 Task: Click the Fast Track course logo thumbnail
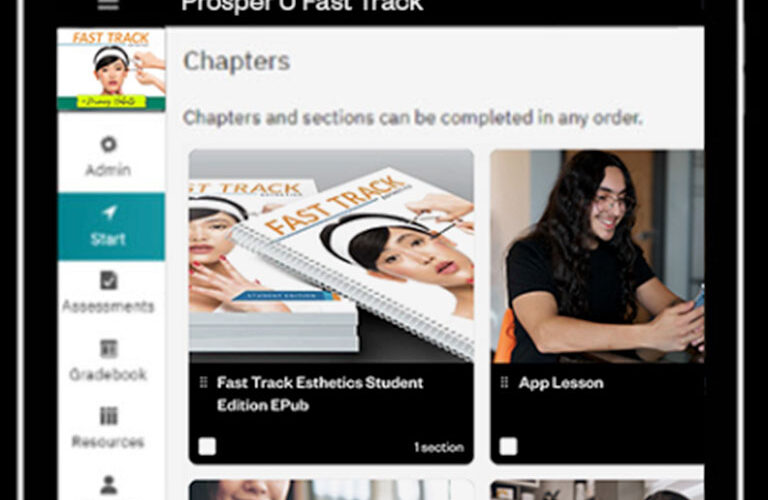[x=111, y=69]
